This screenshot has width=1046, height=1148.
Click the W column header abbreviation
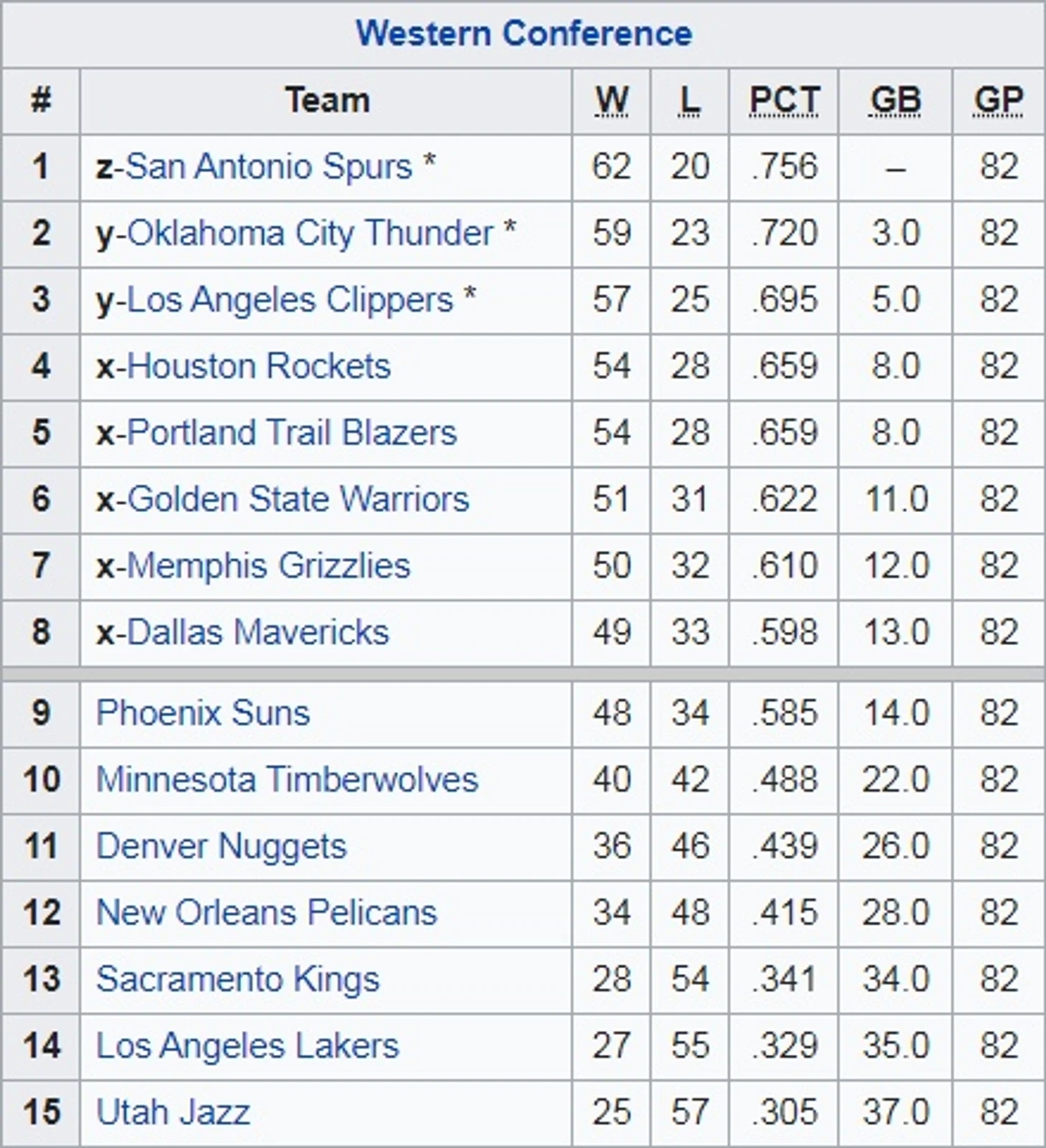(611, 100)
